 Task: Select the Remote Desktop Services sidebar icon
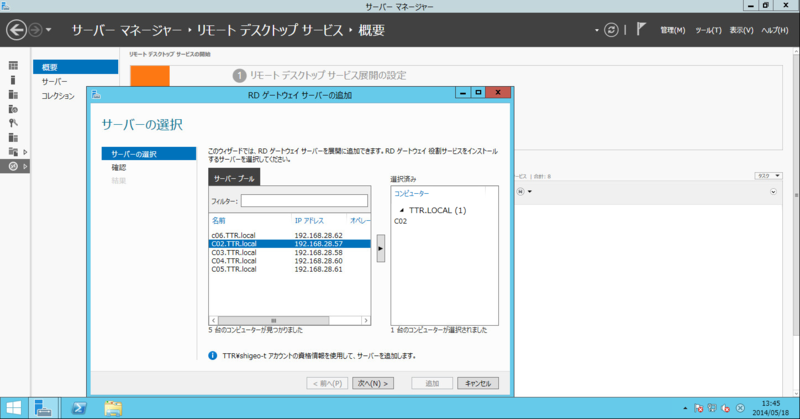[13, 166]
